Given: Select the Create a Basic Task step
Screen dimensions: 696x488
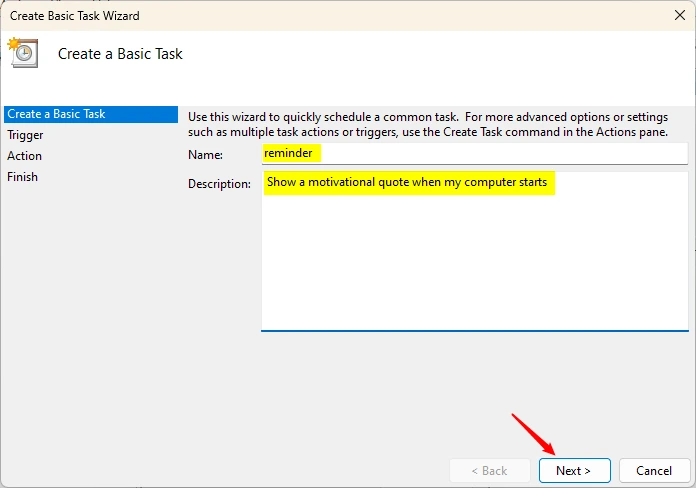Looking at the screenshot, I should click(91, 114).
